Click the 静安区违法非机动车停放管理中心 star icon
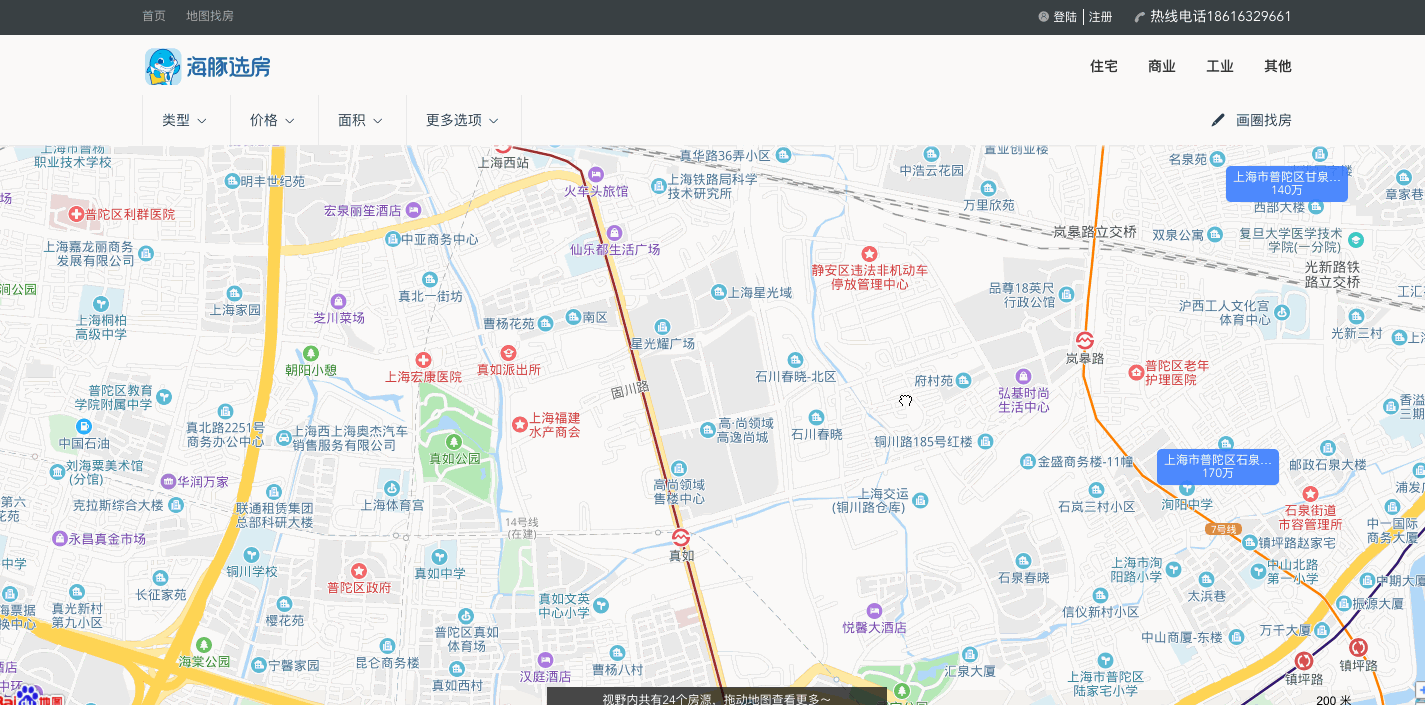 click(x=869, y=254)
